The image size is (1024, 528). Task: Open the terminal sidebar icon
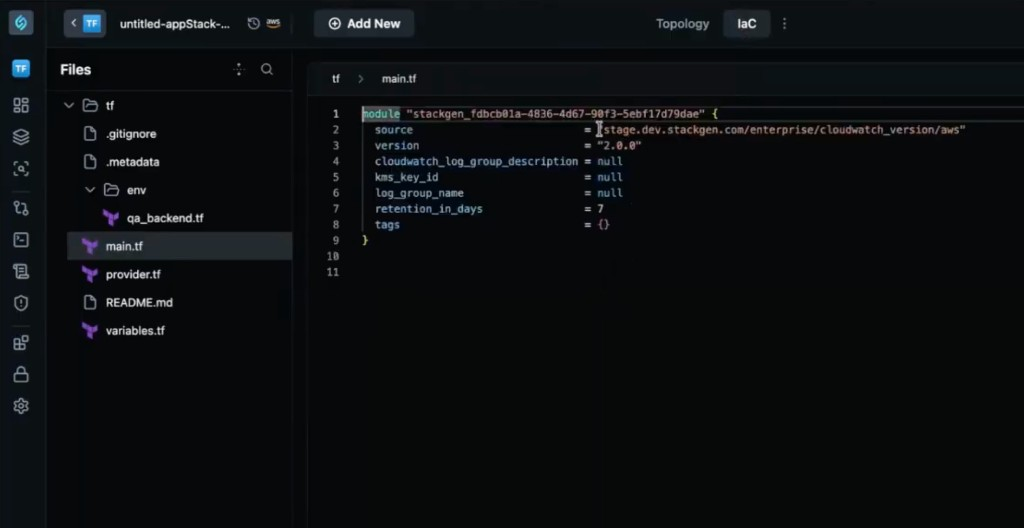point(21,240)
